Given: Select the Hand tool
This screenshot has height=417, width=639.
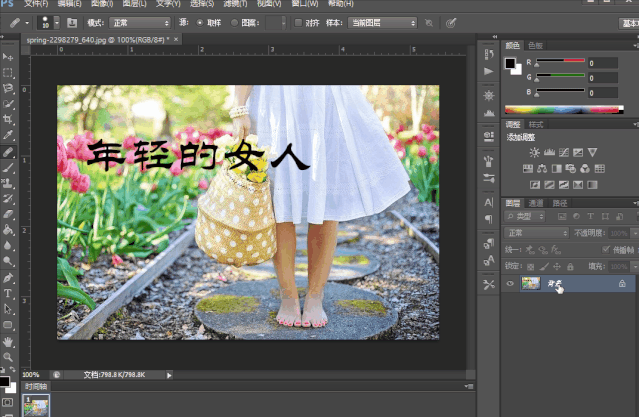Looking at the screenshot, I should pyautogui.click(x=8, y=342).
